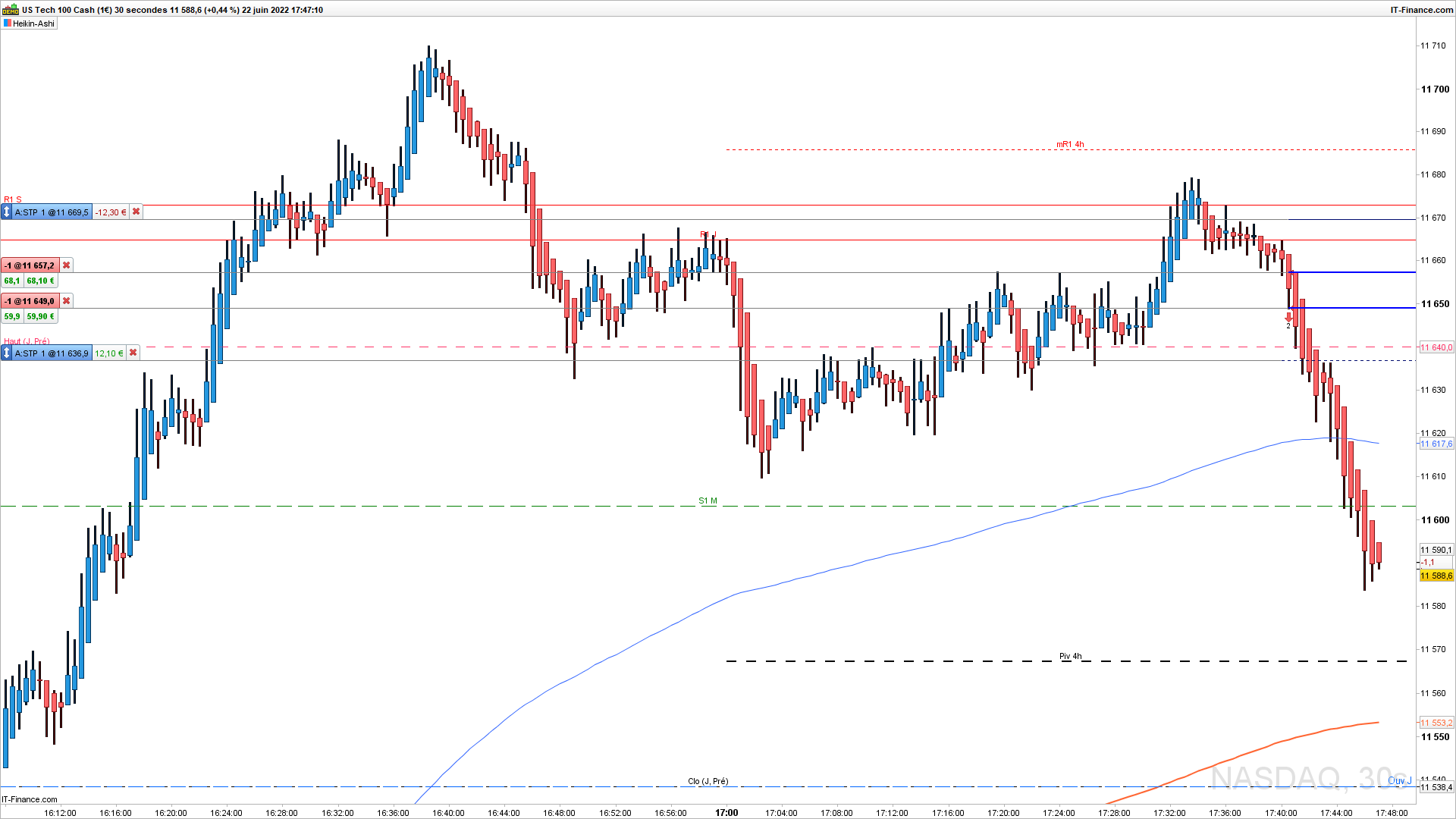Click the 11 617,6 moving average price label

click(1436, 444)
